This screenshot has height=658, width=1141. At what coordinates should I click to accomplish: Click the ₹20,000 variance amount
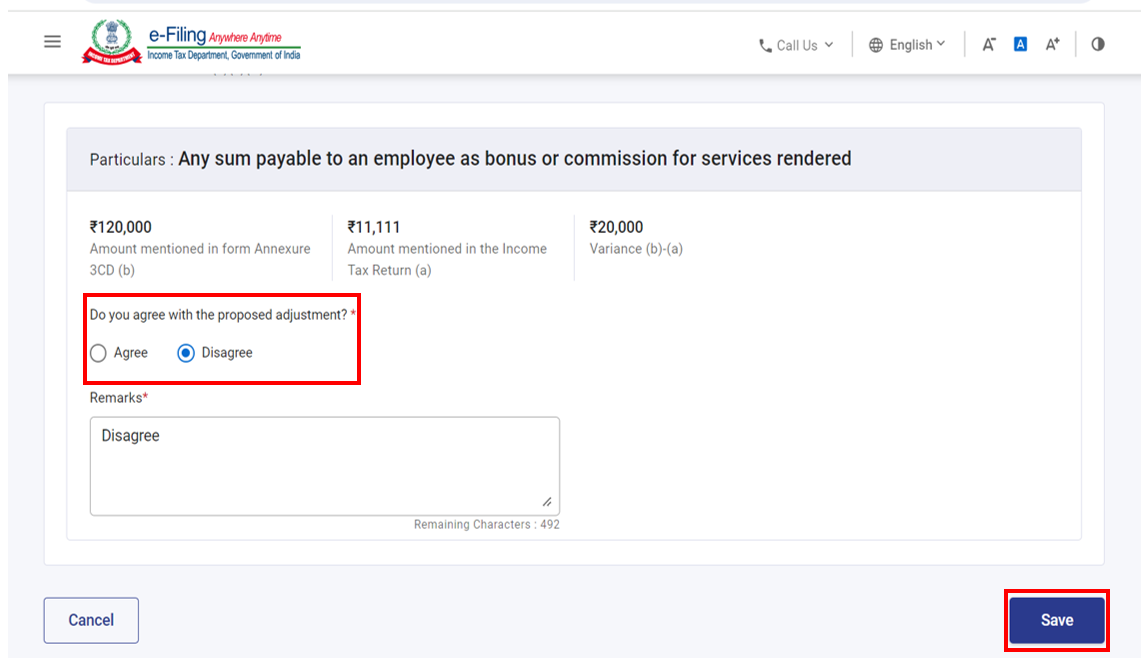click(616, 227)
